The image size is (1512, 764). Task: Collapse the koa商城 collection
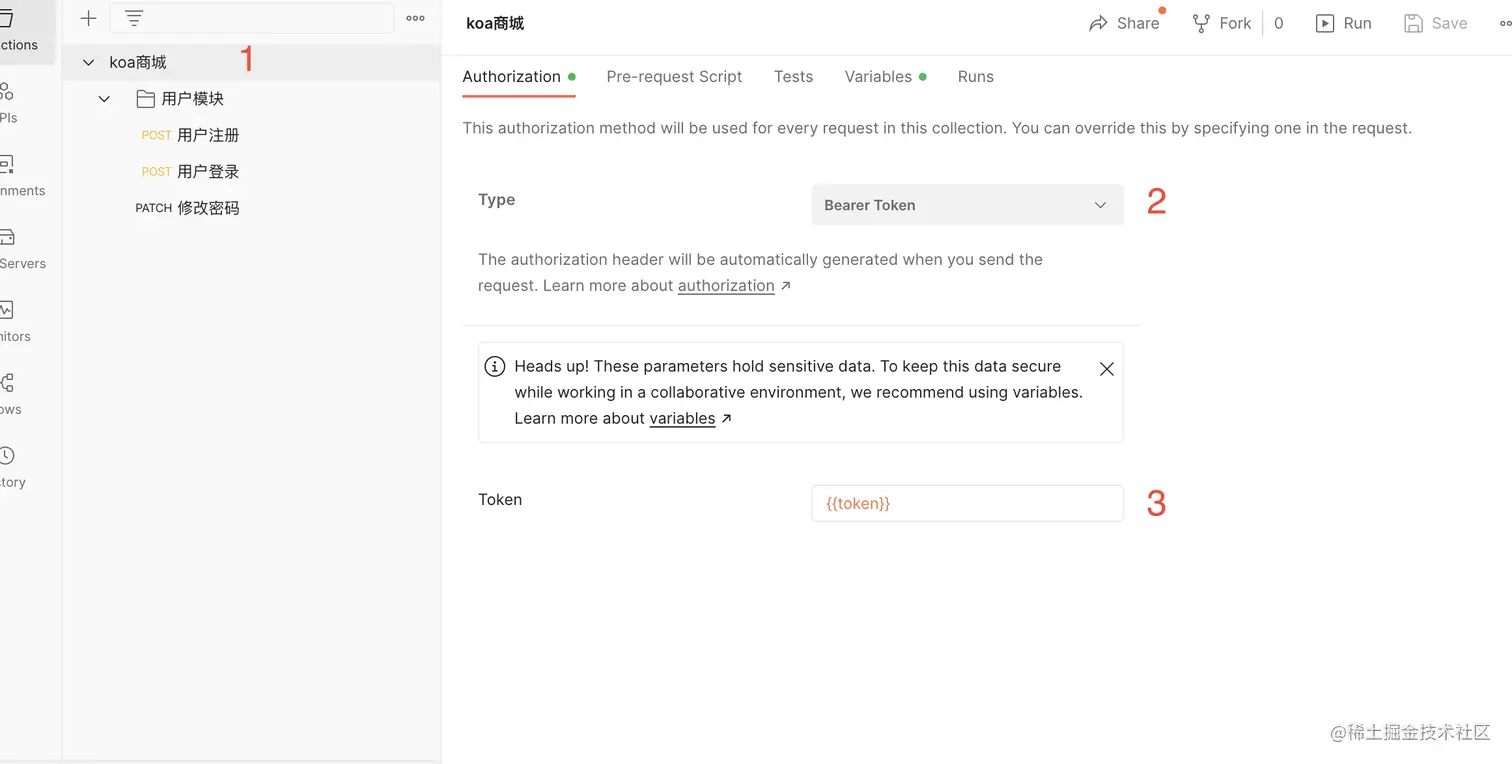pyautogui.click(x=88, y=62)
